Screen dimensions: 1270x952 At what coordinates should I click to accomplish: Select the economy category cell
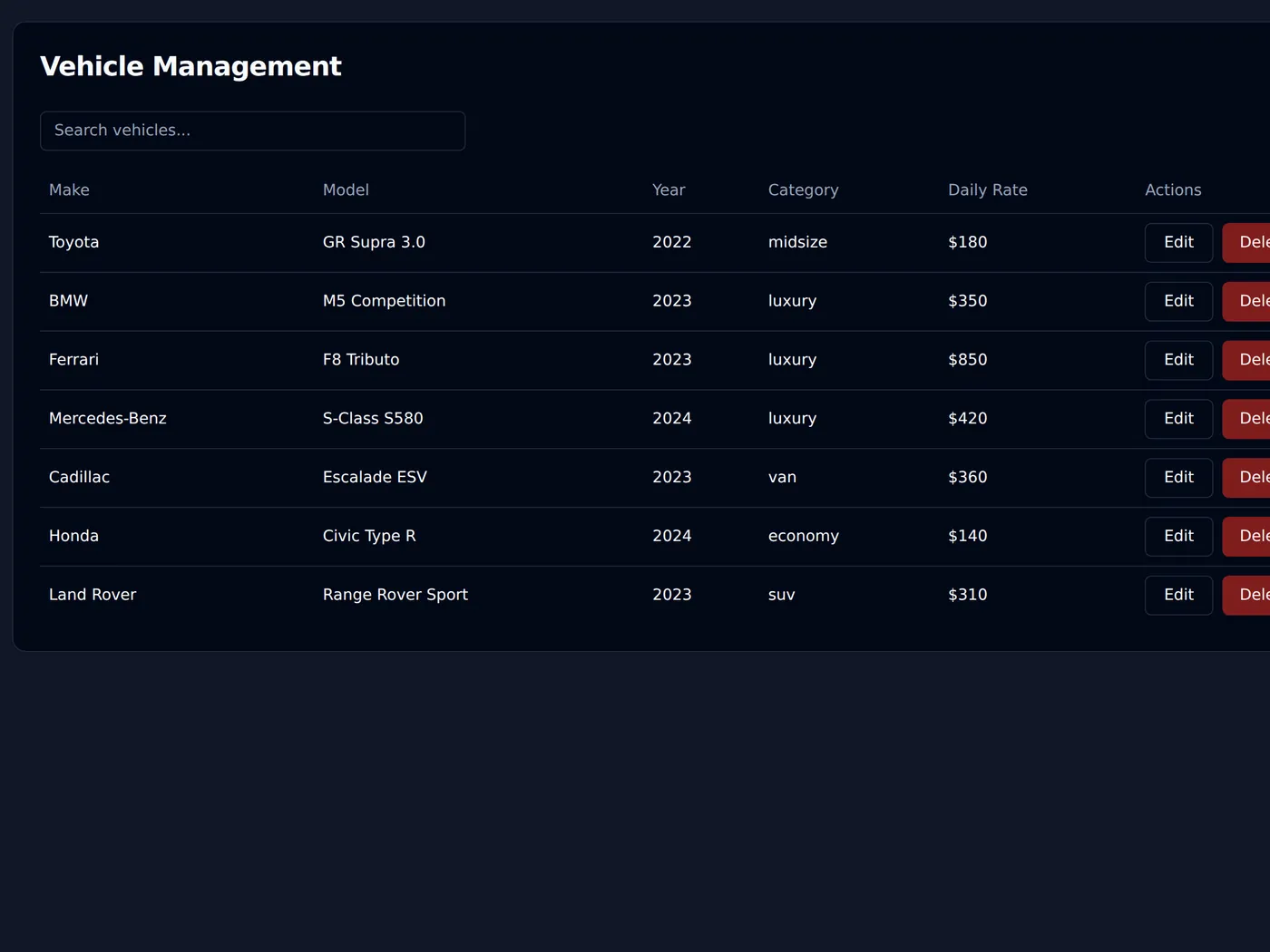pyautogui.click(x=804, y=537)
